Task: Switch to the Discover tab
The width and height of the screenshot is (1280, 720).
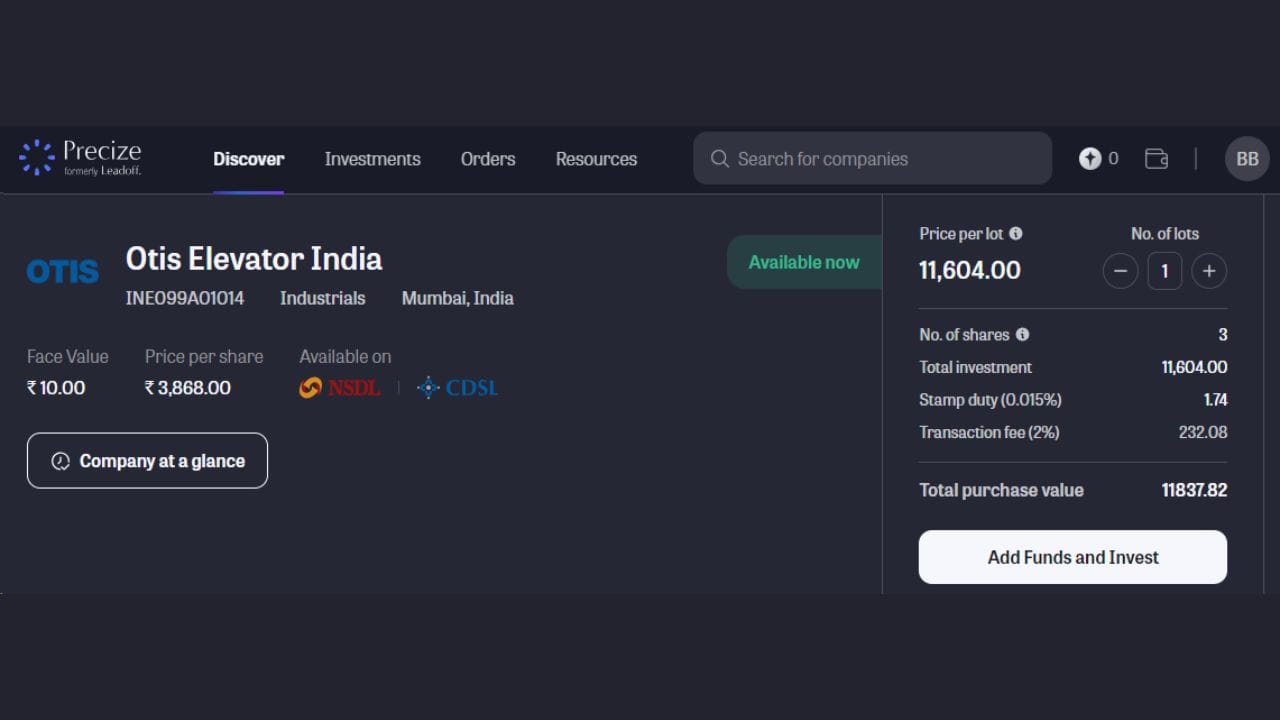Action: pyautogui.click(x=248, y=159)
